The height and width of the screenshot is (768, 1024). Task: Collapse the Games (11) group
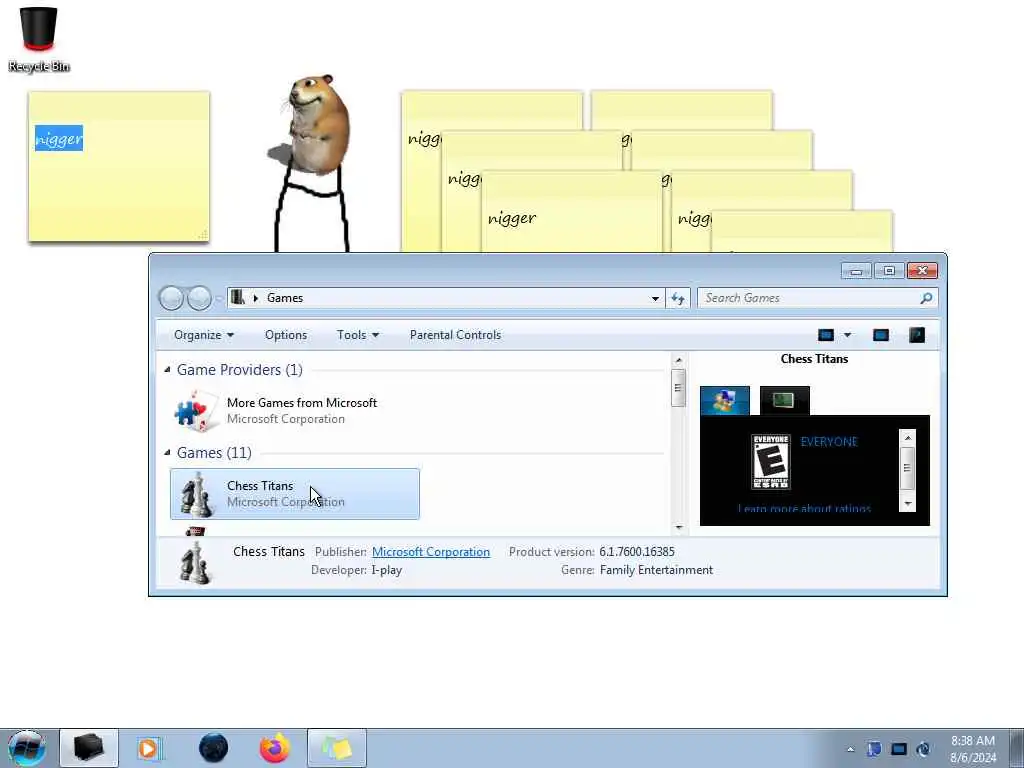[x=167, y=453]
